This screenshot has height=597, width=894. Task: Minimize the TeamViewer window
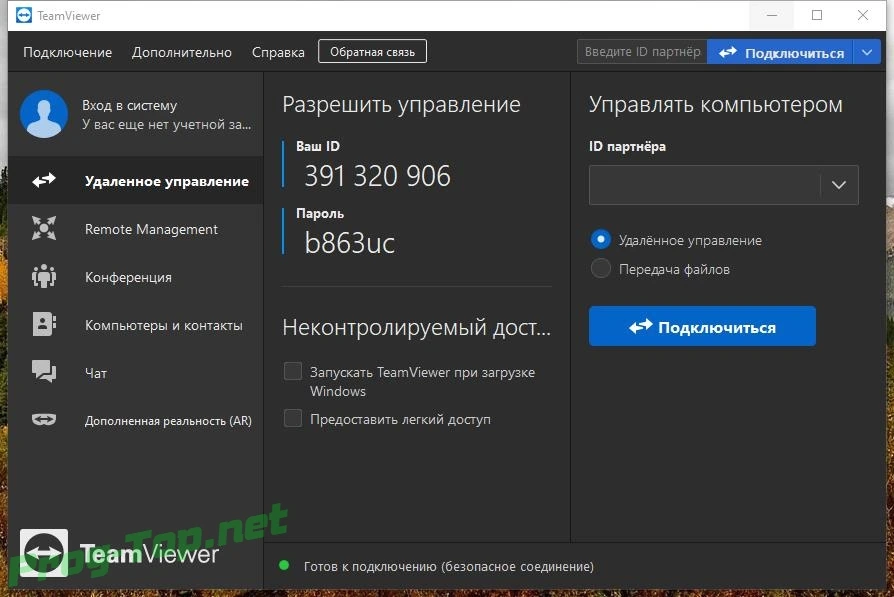point(772,15)
